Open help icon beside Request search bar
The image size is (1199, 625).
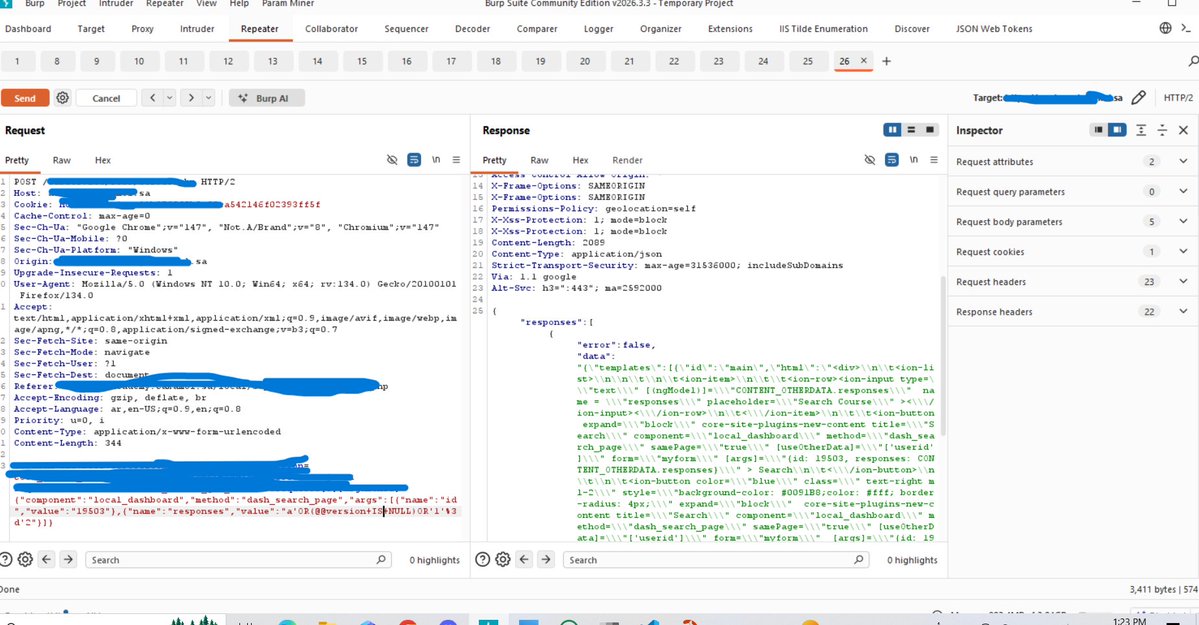click(6, 559)
